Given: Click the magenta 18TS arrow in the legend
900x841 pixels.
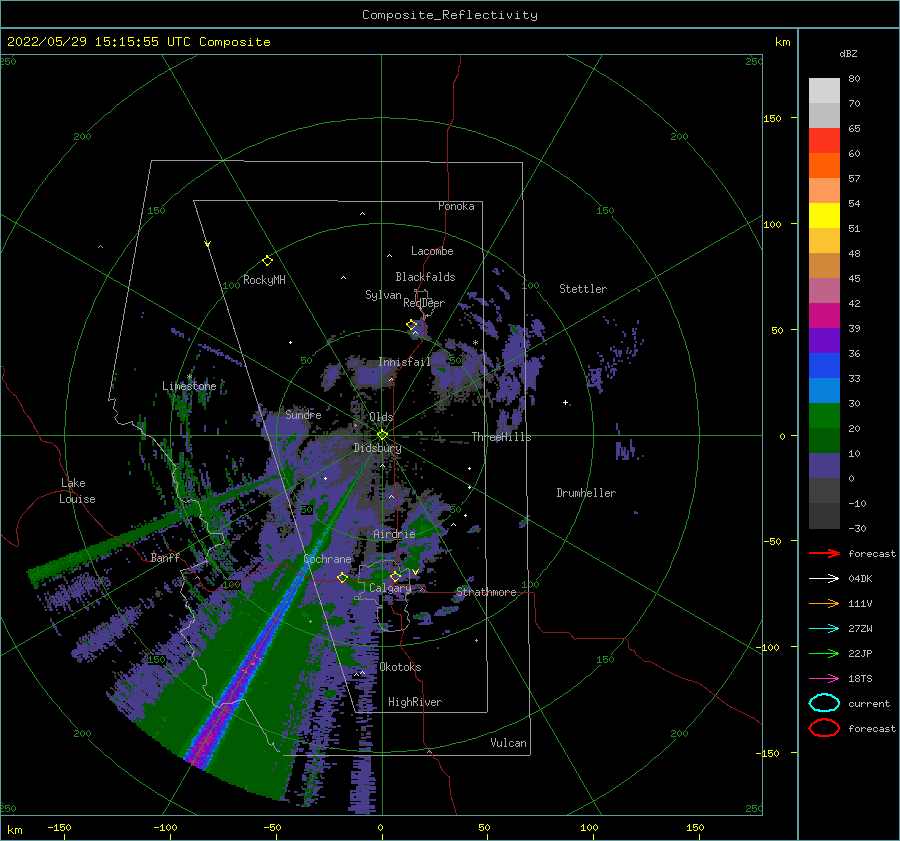Looking at the screenshot, I should 824,679.
